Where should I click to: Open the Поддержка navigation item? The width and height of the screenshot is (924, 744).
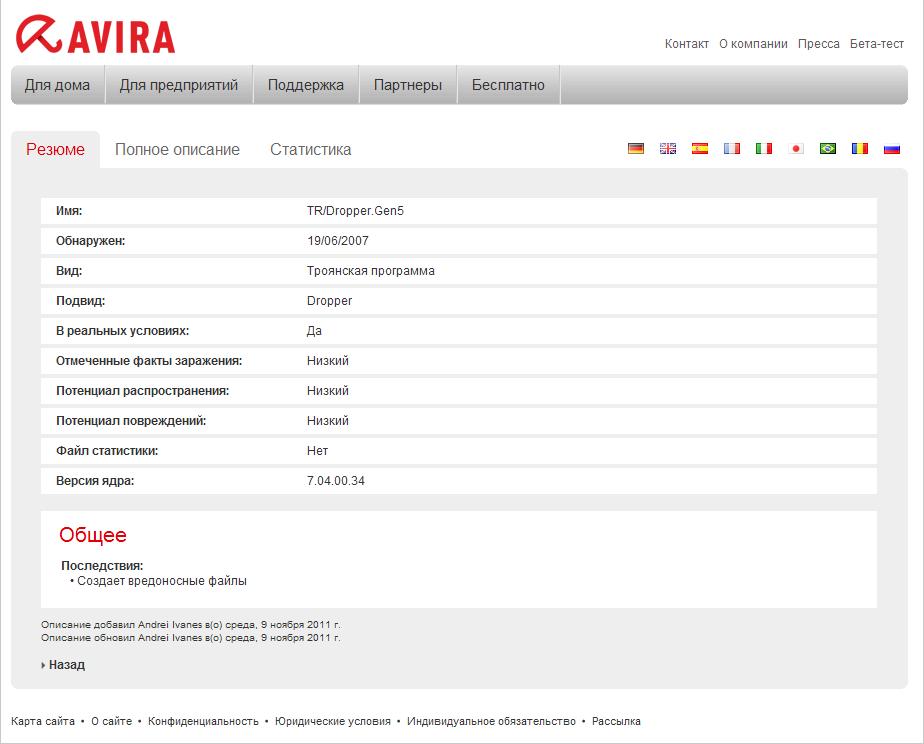point(305,85)
